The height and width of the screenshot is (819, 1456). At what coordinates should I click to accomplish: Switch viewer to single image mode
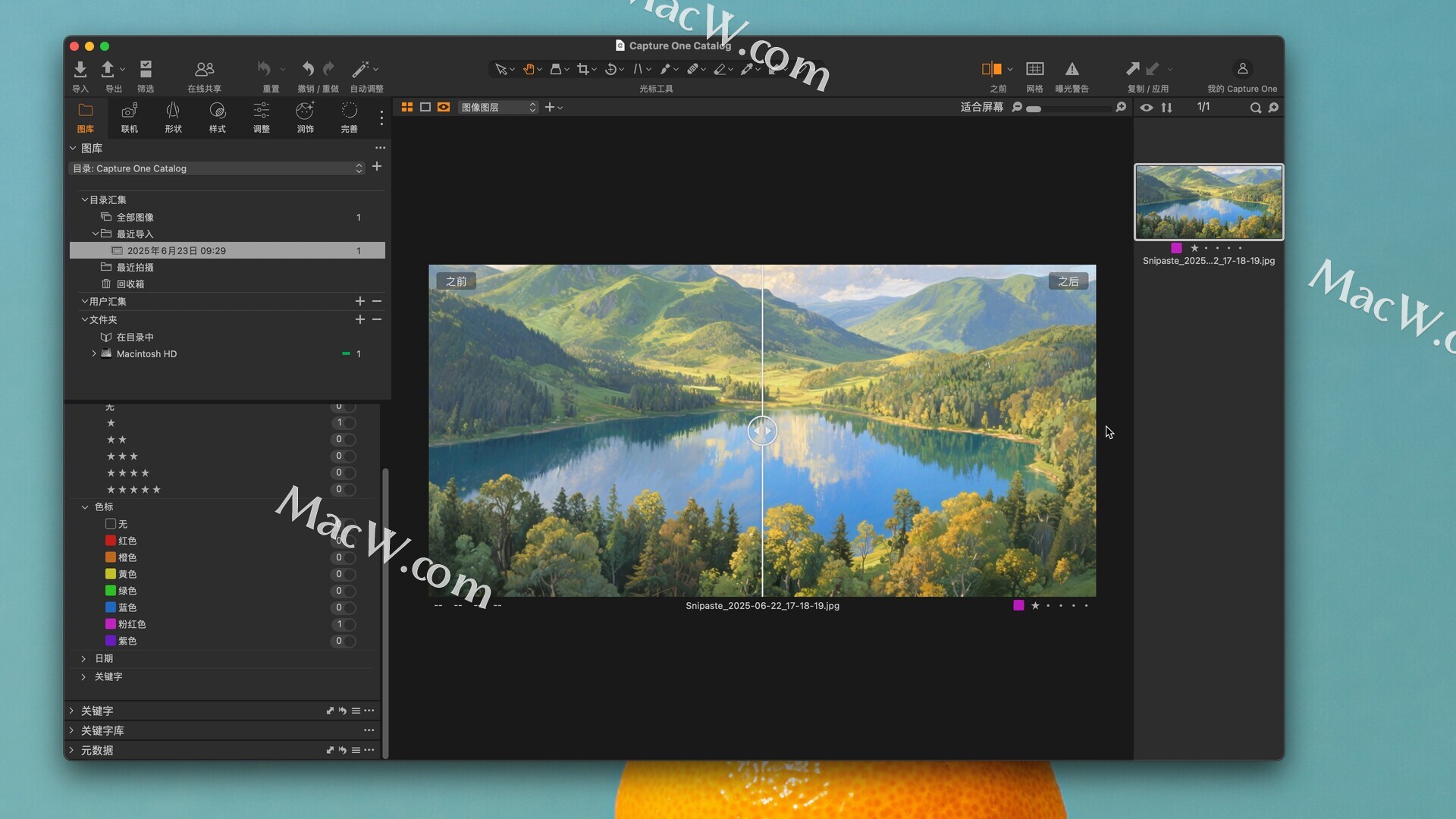coord(425,108)
